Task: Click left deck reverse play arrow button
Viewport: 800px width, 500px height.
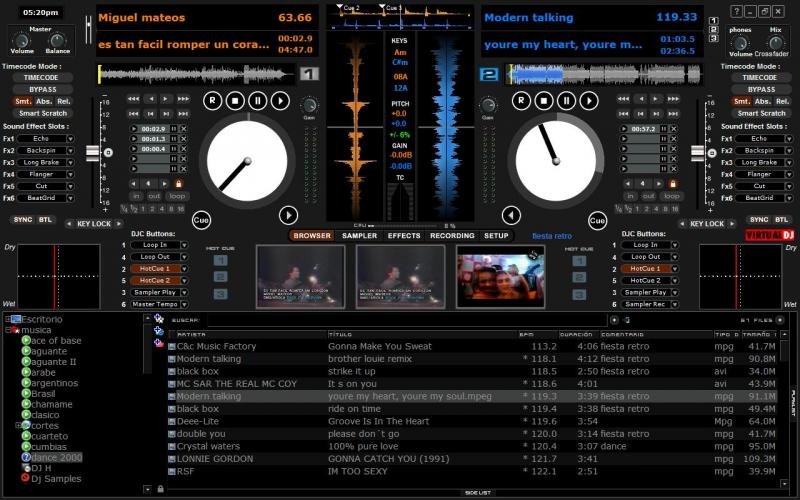Action: pos(288,215)
